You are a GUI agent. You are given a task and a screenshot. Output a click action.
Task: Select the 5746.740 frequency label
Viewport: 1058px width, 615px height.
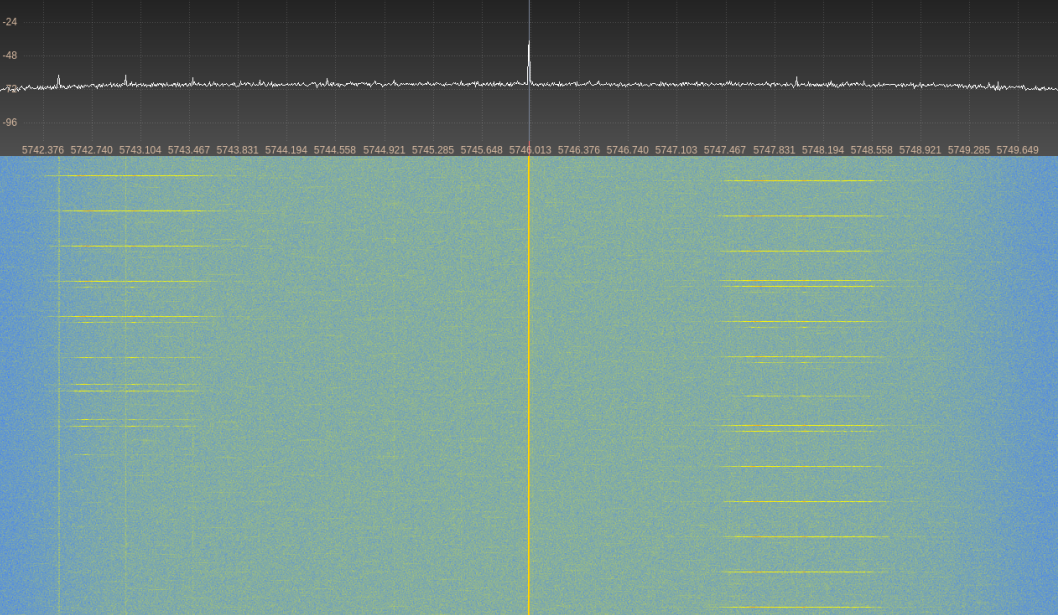(x=627, y=150)
